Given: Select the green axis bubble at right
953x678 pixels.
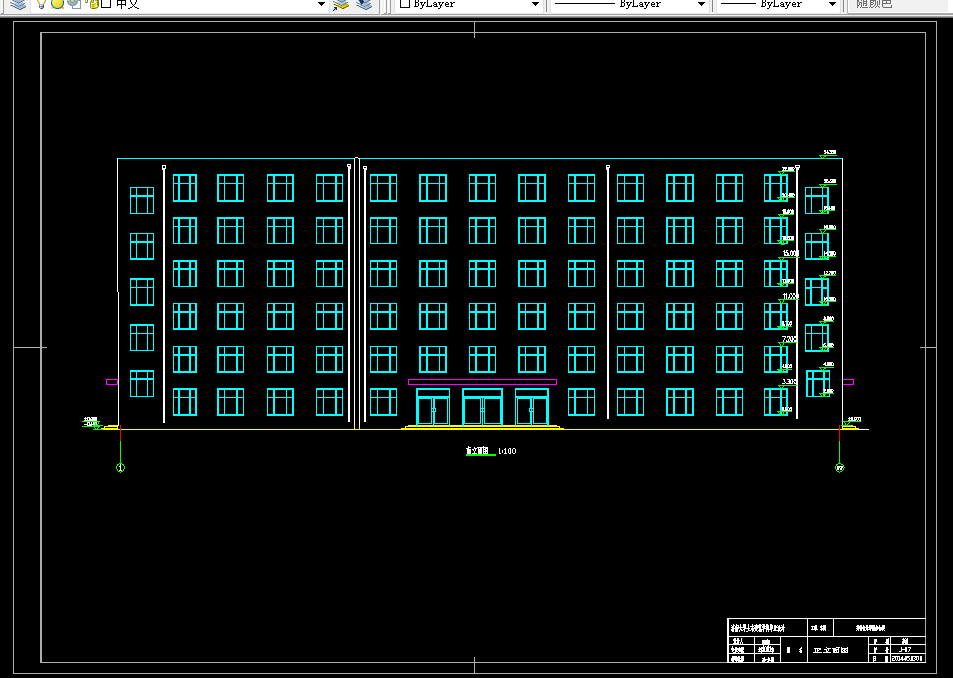Looking at the screenshot, I should (x=839, y=468).
